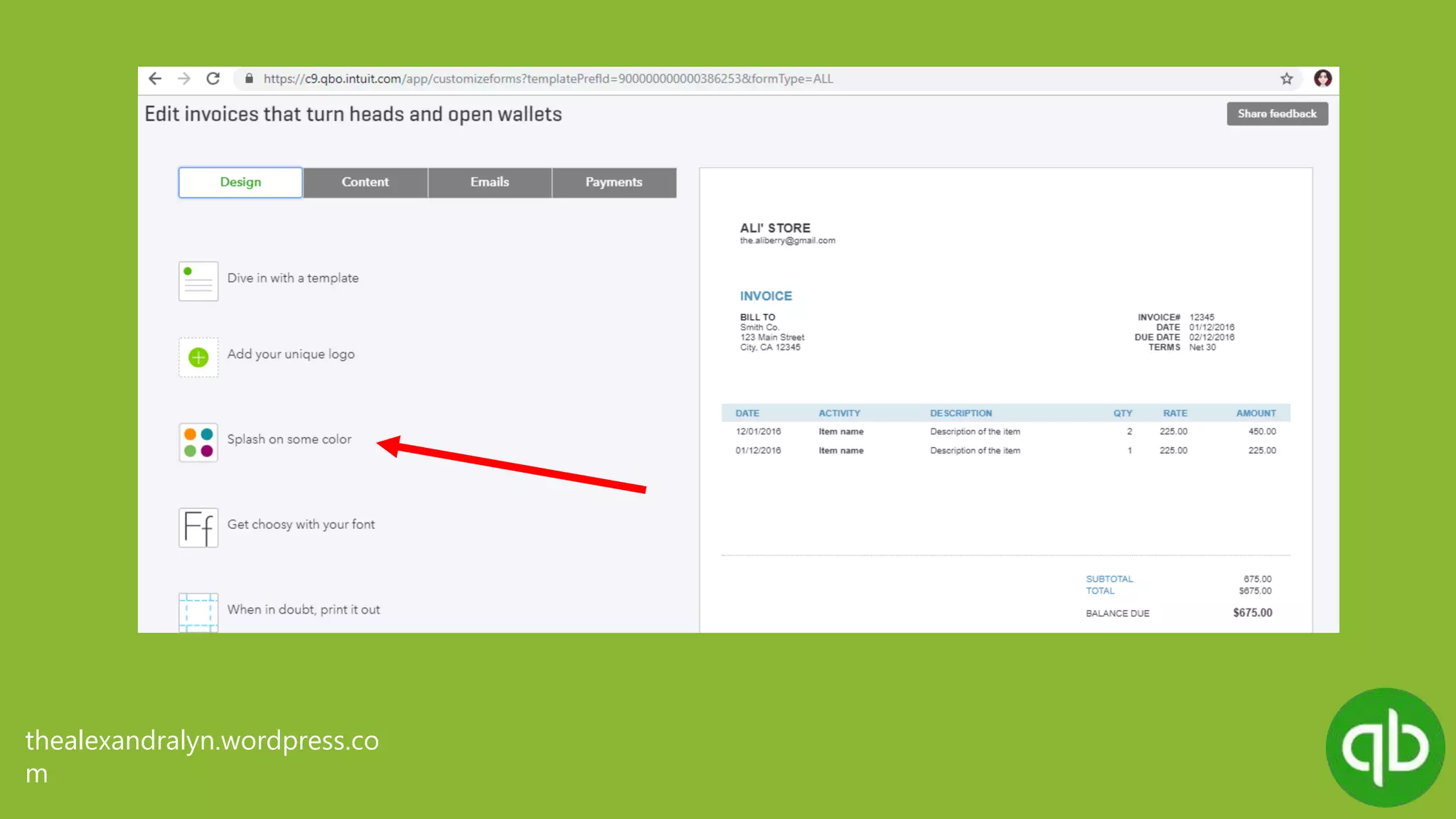Select the Payments tab
The width and height of the screenshot is (1456, 819).
(614, 182)
